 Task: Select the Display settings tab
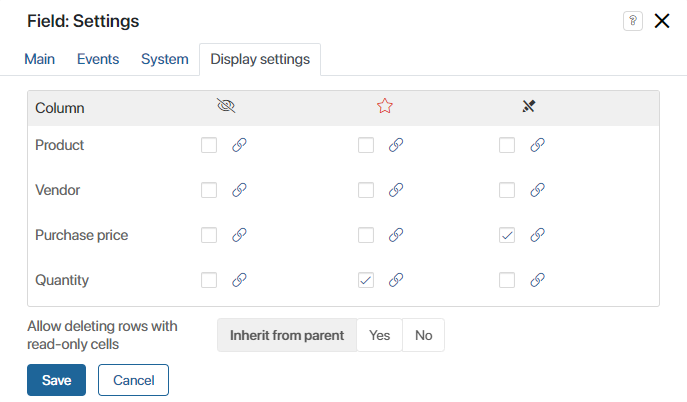[x=260, y=60]
